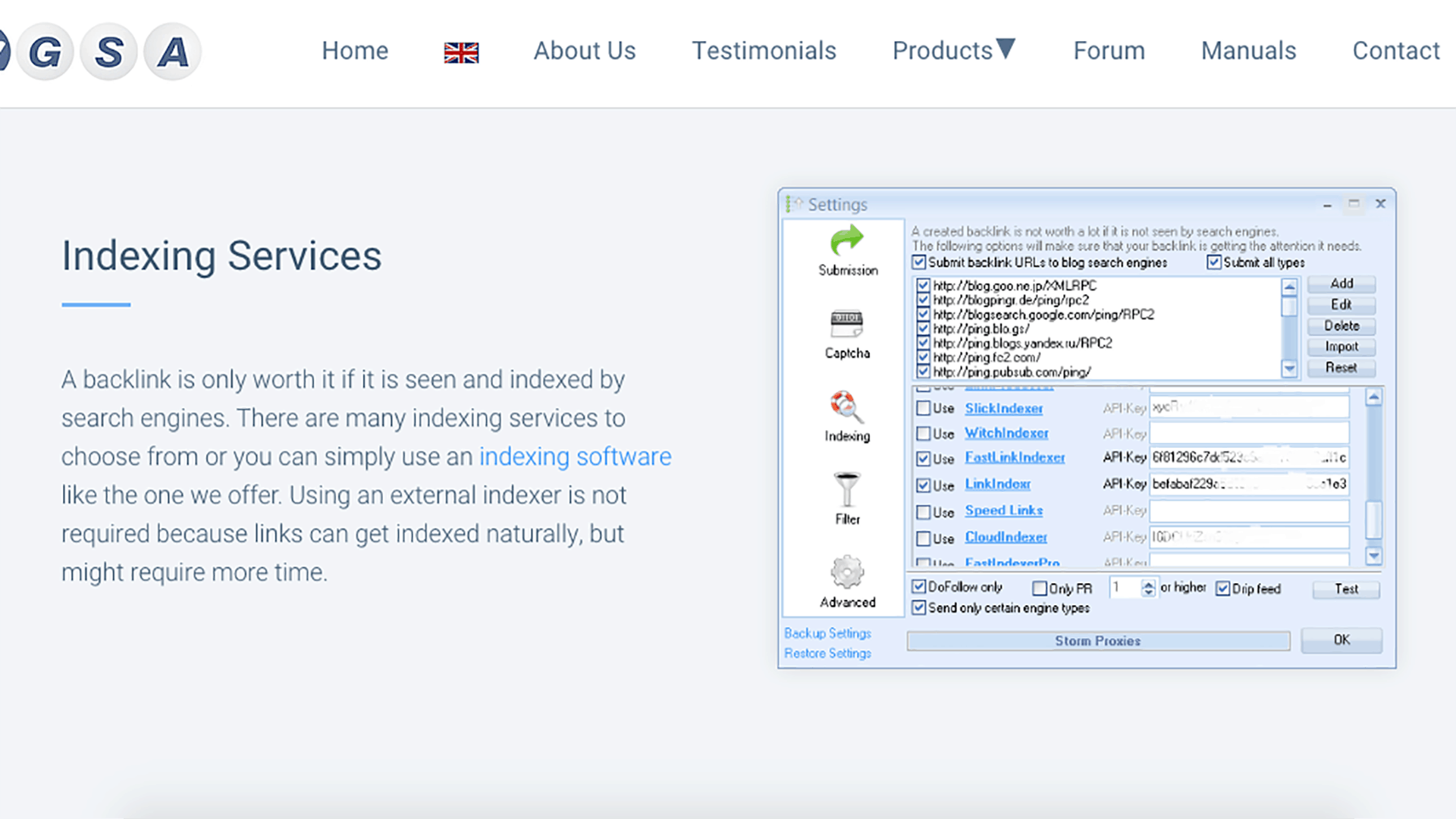Open the About Us page

[x=584, y=51]
